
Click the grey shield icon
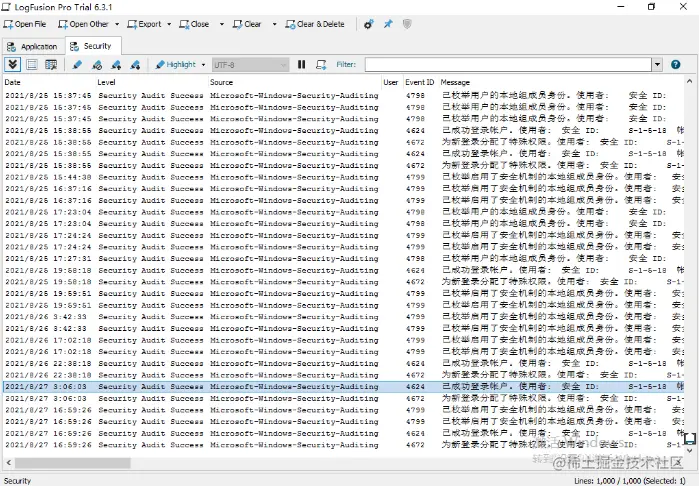407,24
